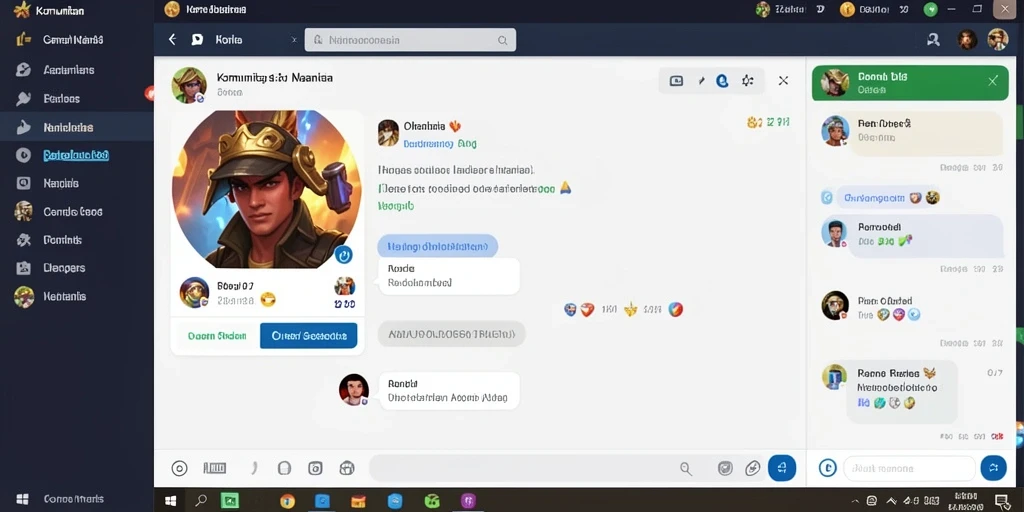Click the magnifier icon inside the message input
The height and width of the screenshot is (512, 1024).
[x=685, y=468]
